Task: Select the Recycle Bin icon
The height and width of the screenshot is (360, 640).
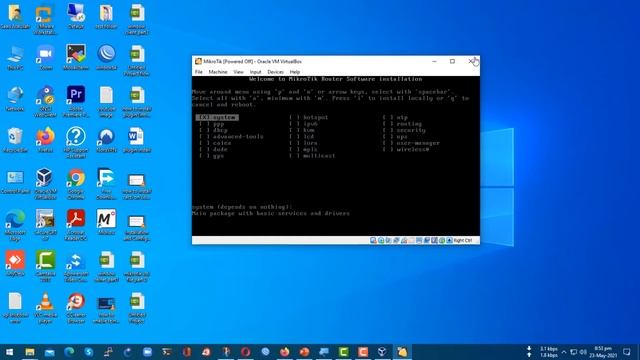Action: pos(15,140)
